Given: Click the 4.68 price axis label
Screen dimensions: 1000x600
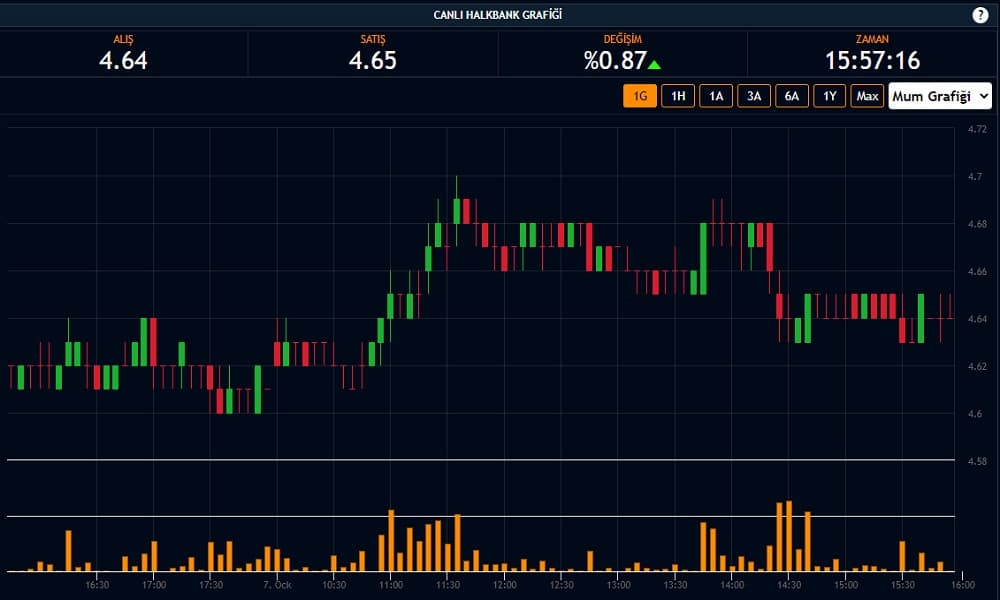Looking at the screenshot, I should click(x=977, y=224).
